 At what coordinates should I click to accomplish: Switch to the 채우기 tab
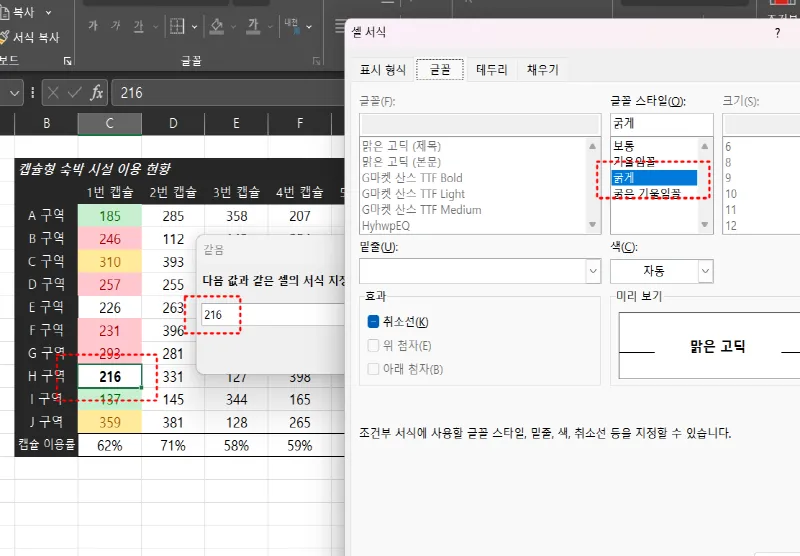[542, 70]
